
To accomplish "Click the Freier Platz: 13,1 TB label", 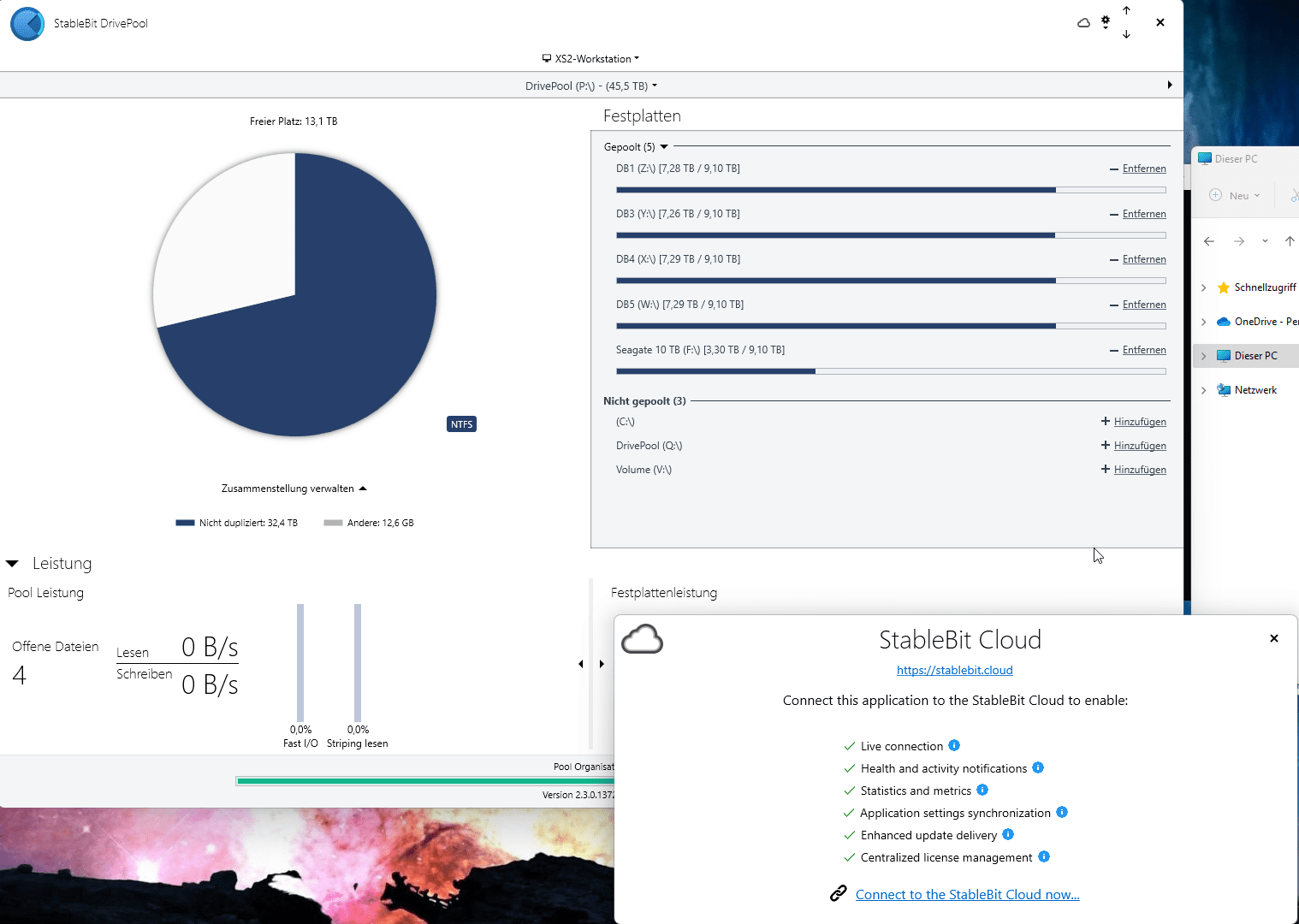I will pos(294,121).
